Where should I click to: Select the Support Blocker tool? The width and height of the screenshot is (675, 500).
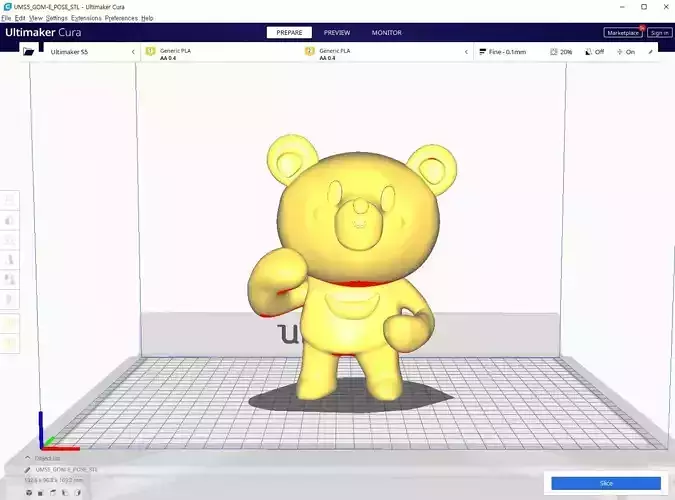[x=9, y=299]
